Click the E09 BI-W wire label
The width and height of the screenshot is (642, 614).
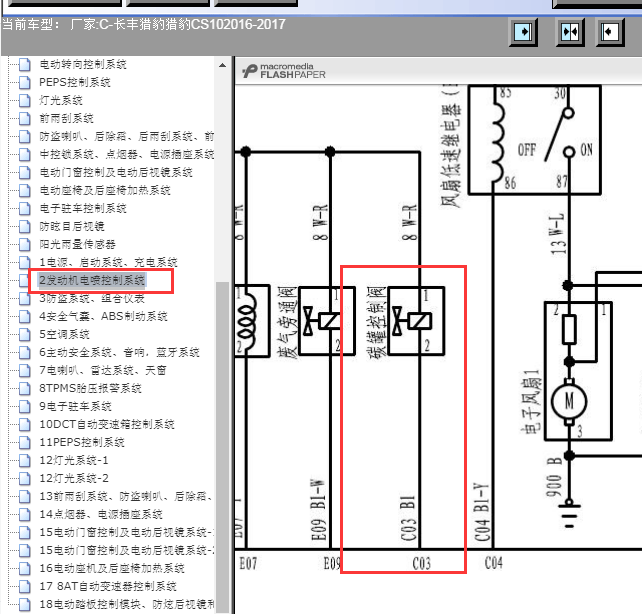[319, 510]
